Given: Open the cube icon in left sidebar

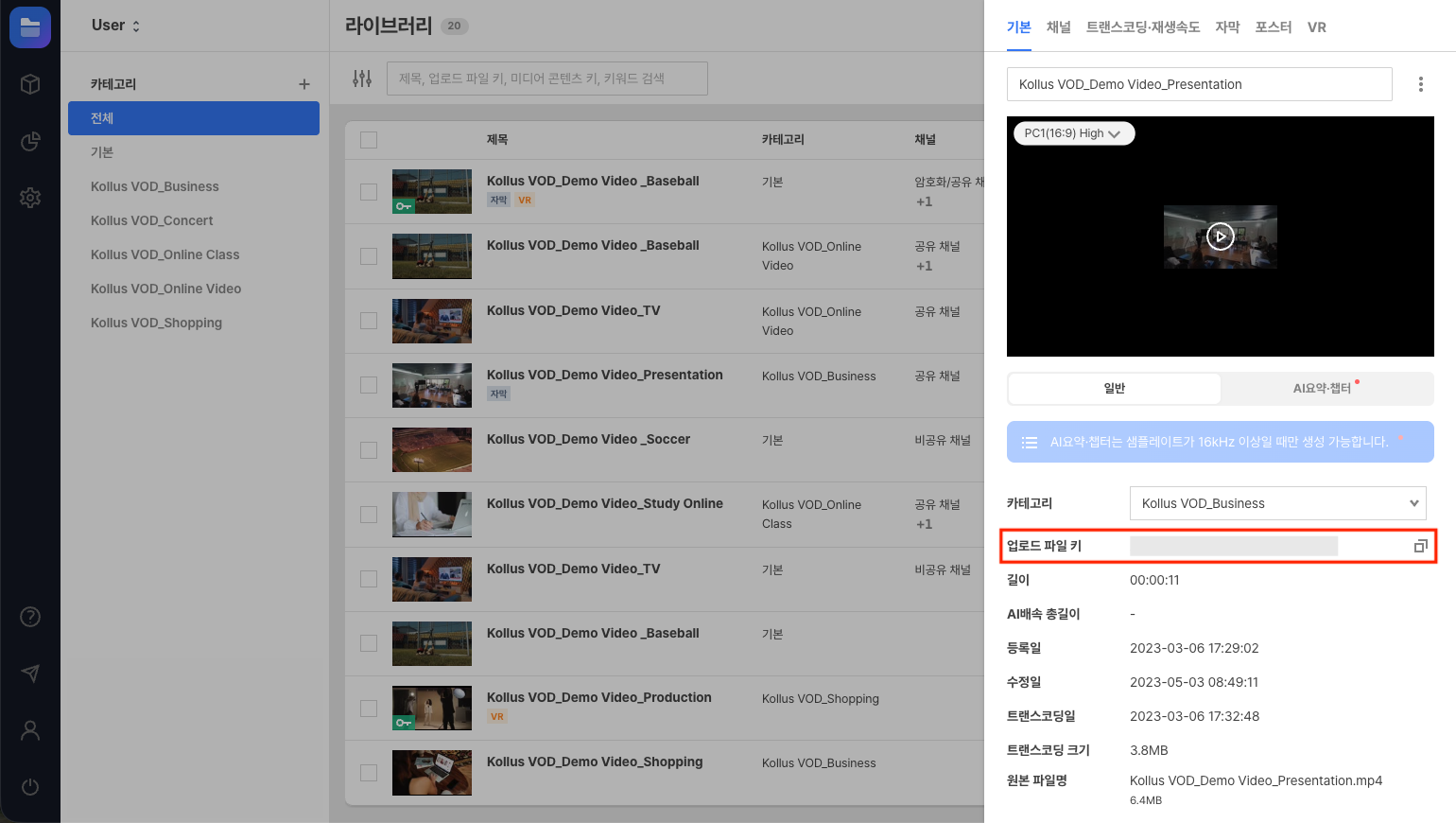Looking at the screenshot, I should [30, 84].
